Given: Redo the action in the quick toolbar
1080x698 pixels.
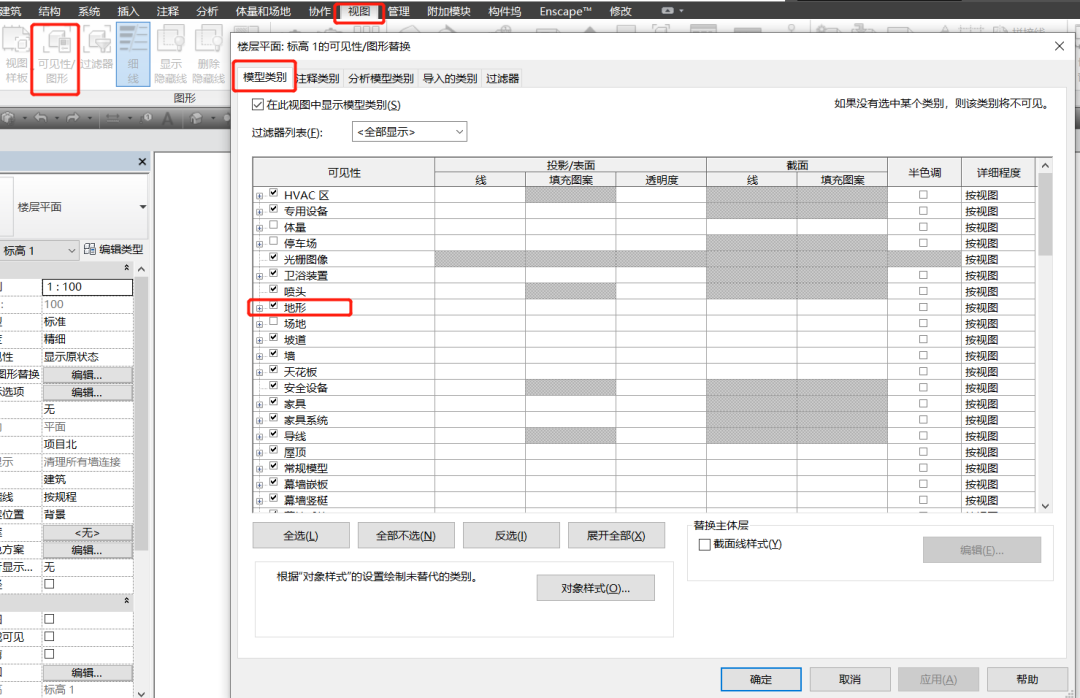Looking at the screenshot, I should tap(73, 119).
